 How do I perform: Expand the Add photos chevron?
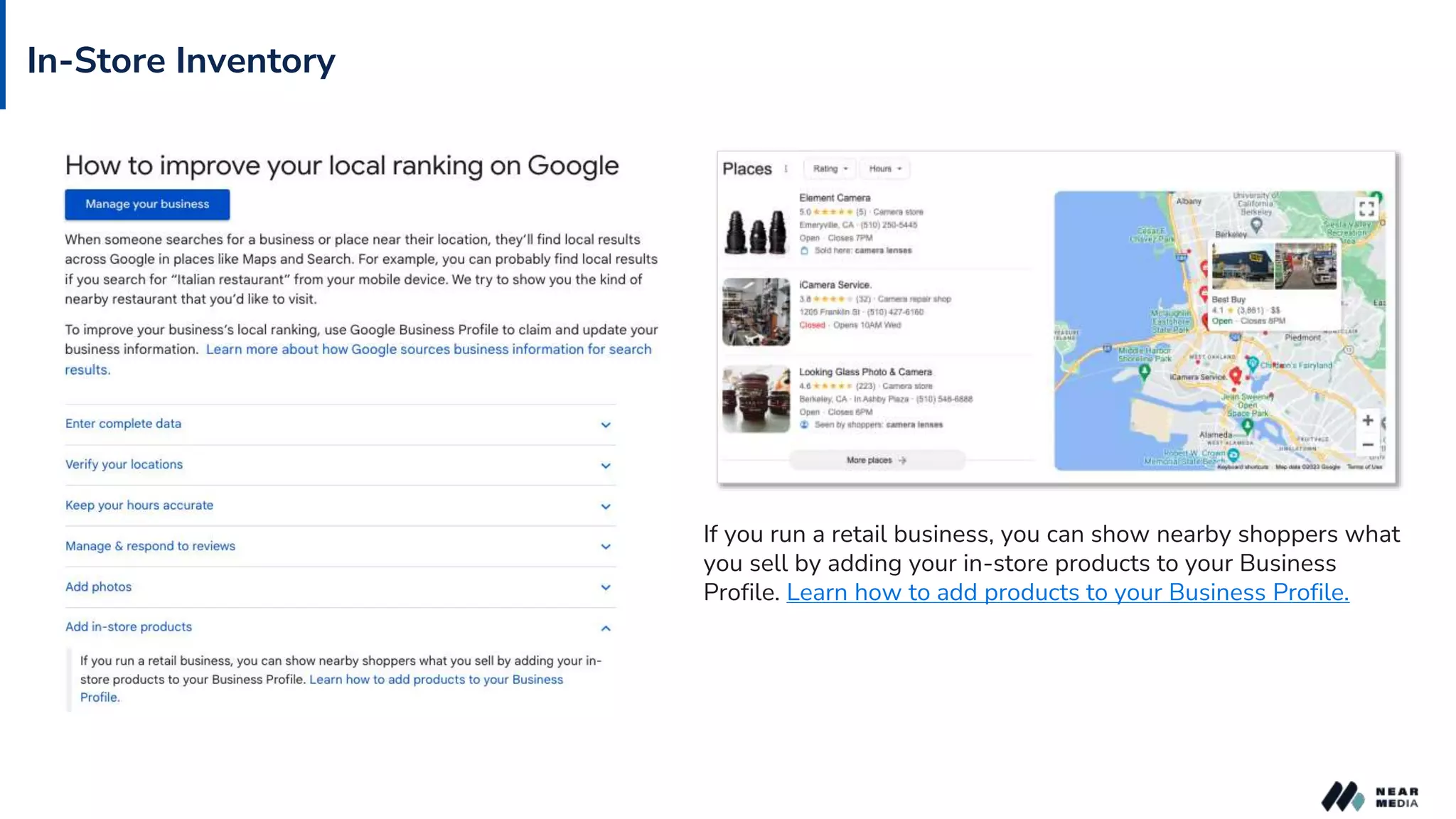606,587
